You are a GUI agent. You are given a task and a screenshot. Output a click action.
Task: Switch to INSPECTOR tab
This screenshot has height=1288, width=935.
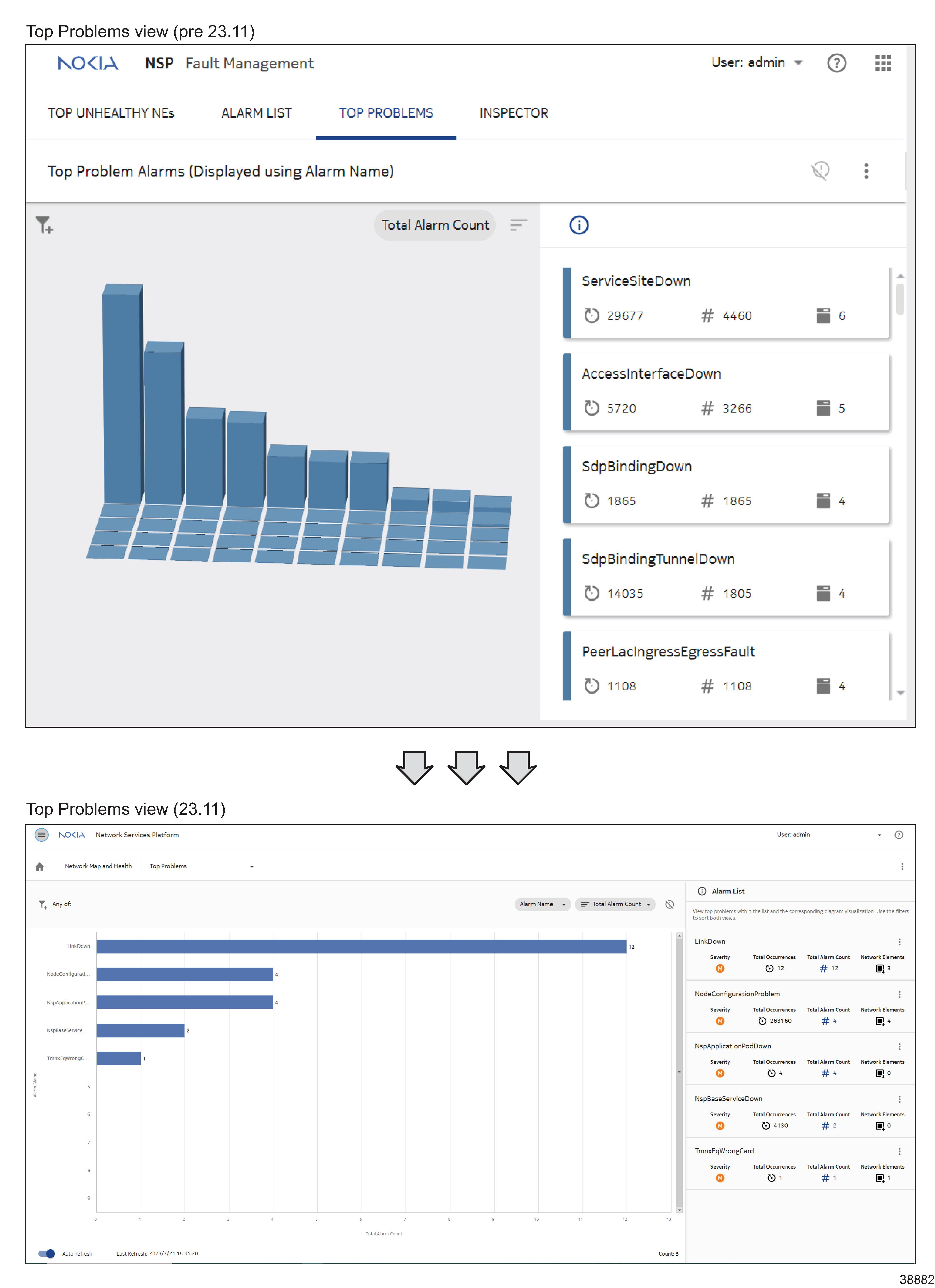coord(514,113)
